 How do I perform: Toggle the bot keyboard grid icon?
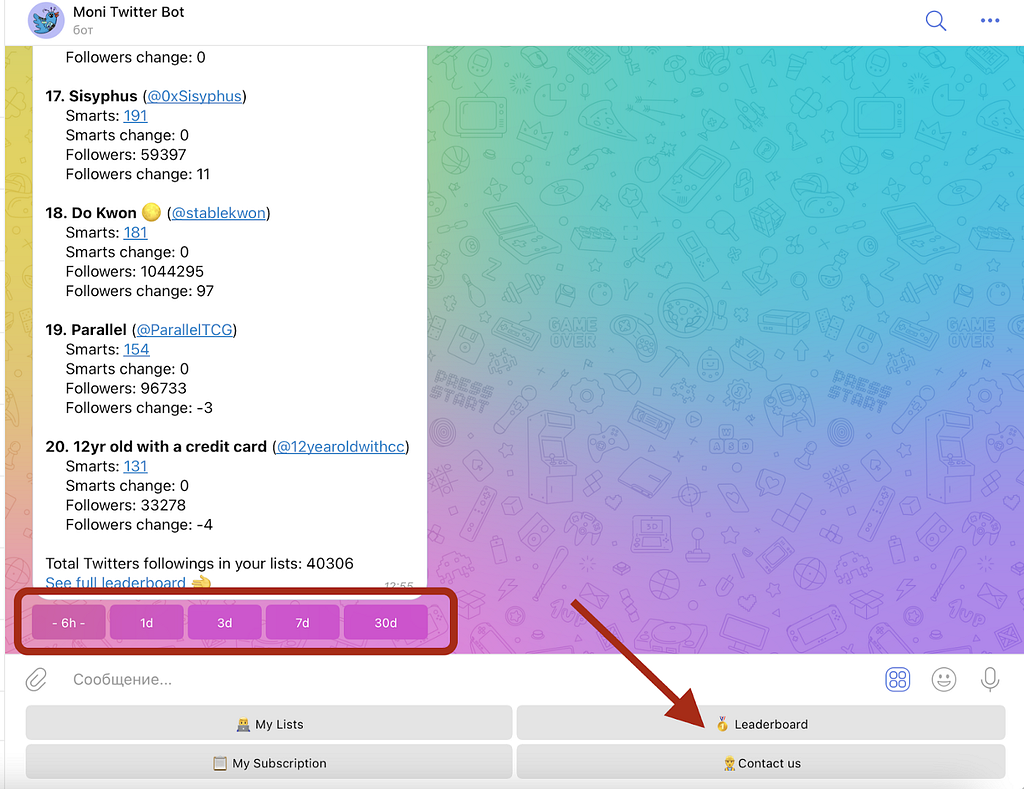[x=897, y=679]
